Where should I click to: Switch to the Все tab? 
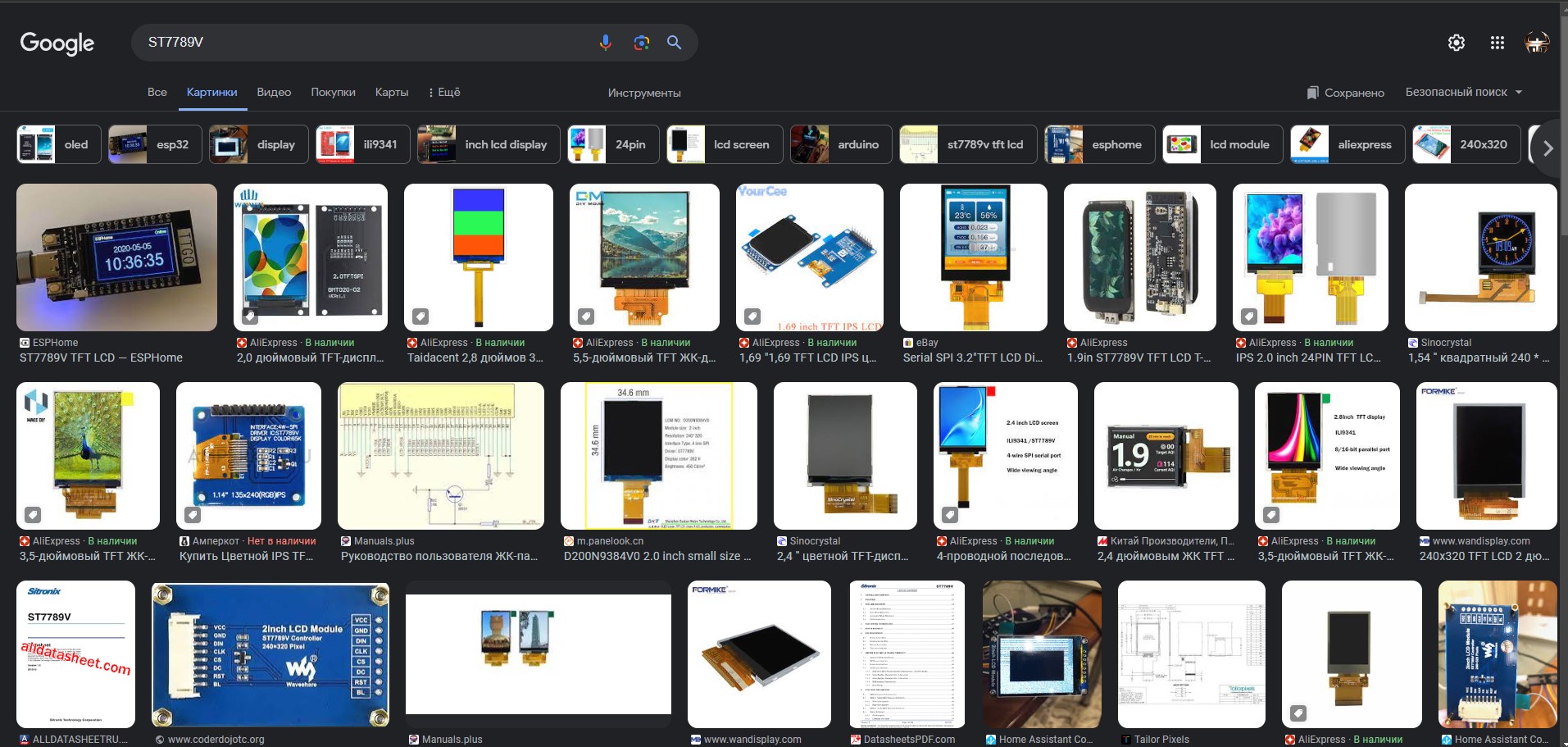157,92
